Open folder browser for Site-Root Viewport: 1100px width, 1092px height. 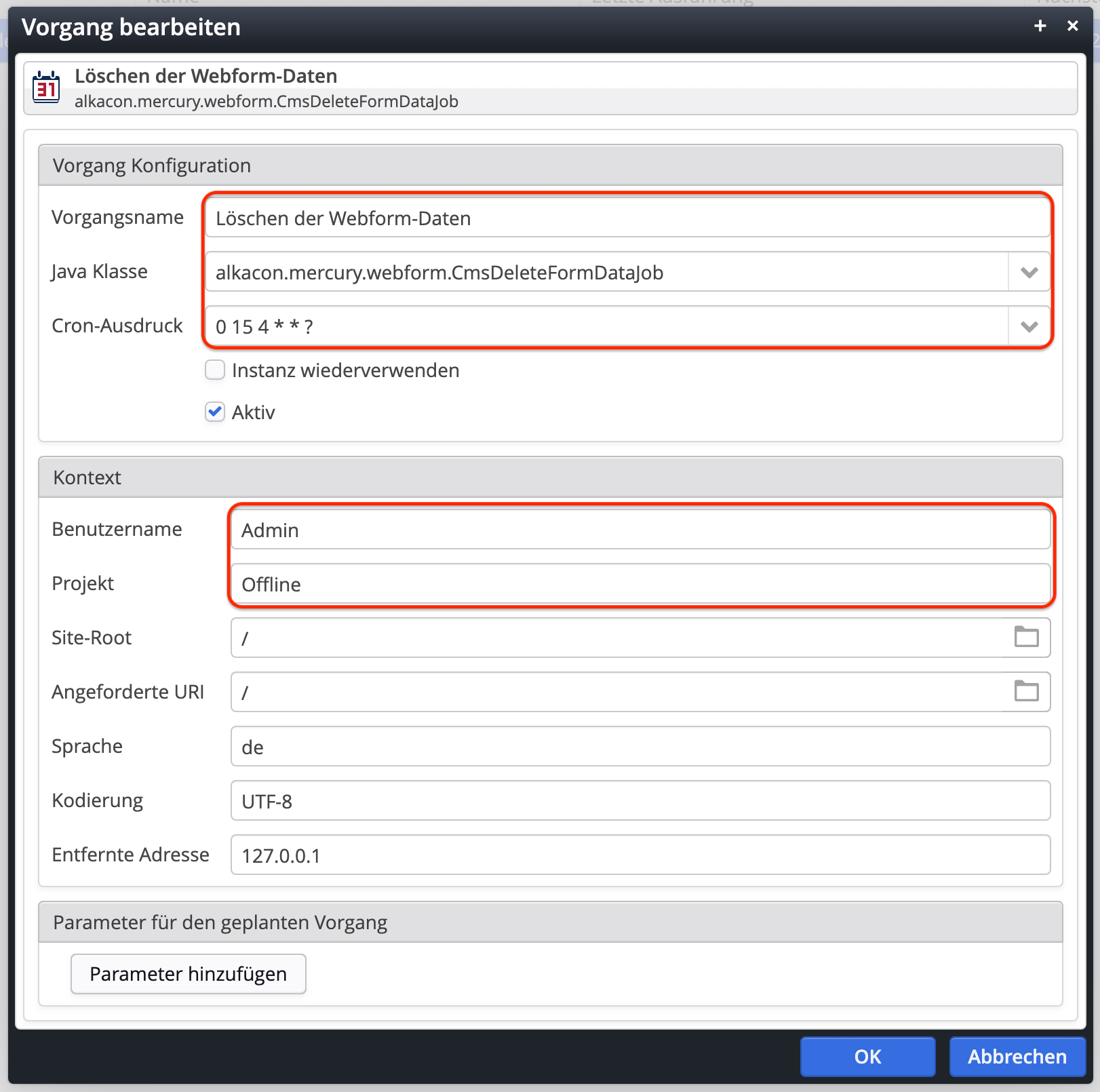point(1026,637)
